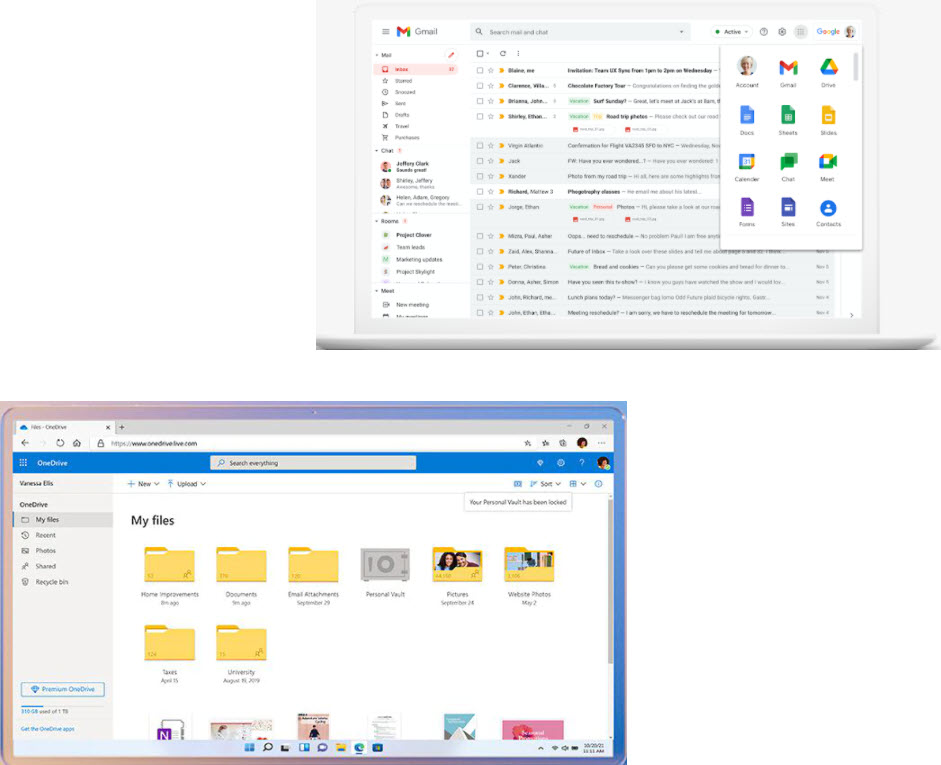Screen dimensions: 941x765
Task: Open the OneDrive help question mark
Action: click(x=582, y=463)
